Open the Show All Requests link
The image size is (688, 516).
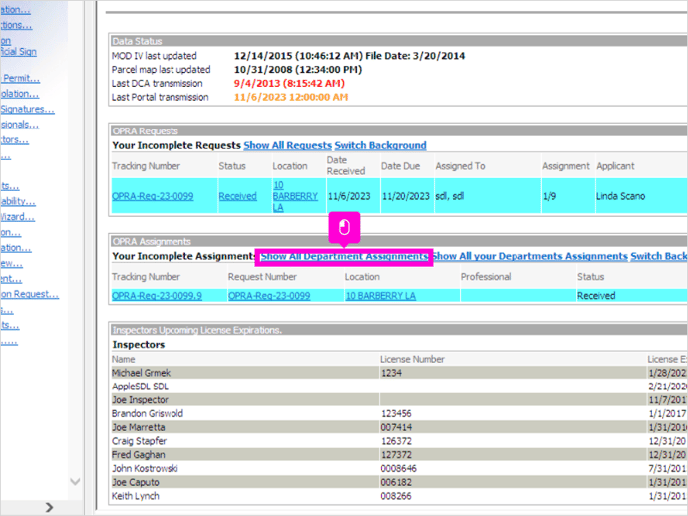(x=287, y=145)
